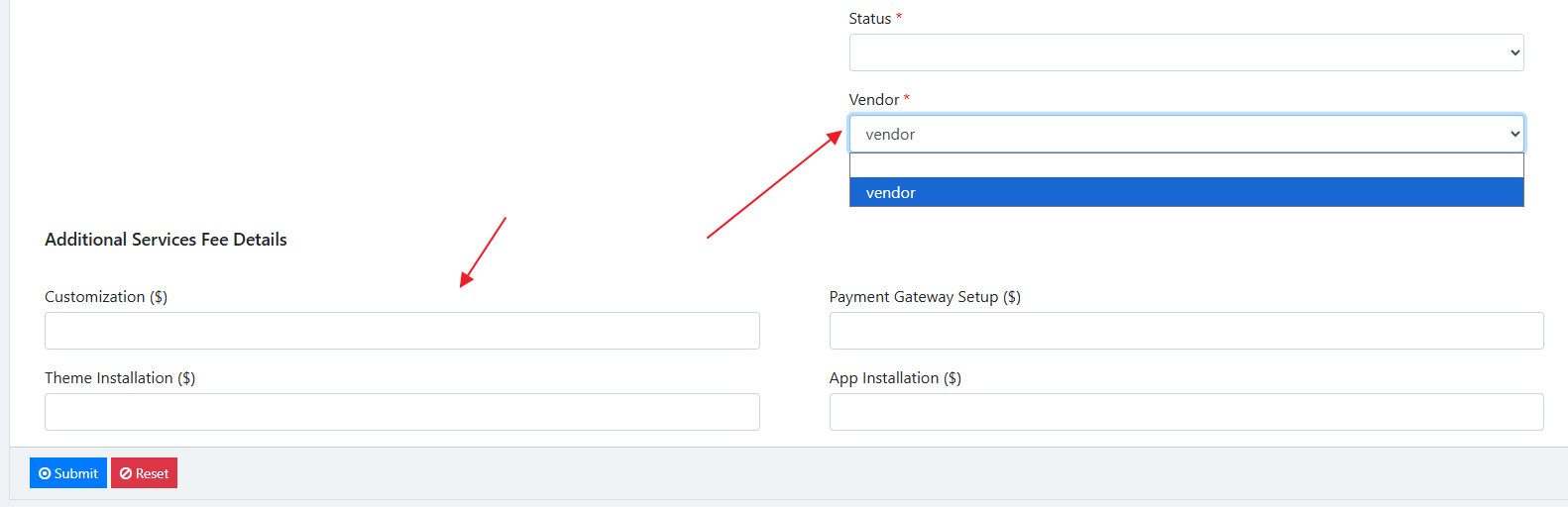
Task: Click the Customization ($) label text
Action: click(106, 297)
